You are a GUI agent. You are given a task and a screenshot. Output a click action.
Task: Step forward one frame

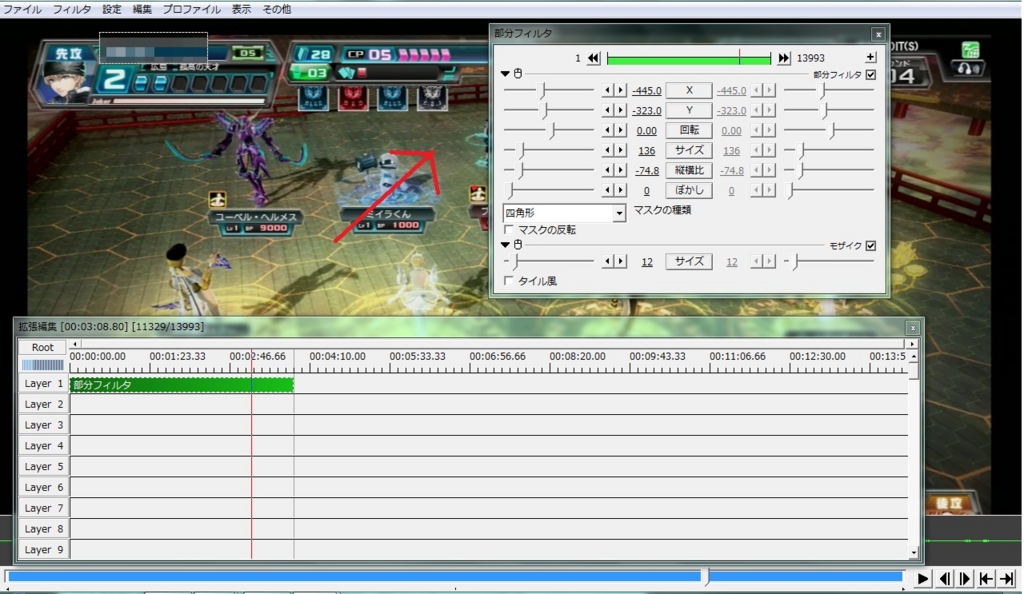click(x=965, y=579)
